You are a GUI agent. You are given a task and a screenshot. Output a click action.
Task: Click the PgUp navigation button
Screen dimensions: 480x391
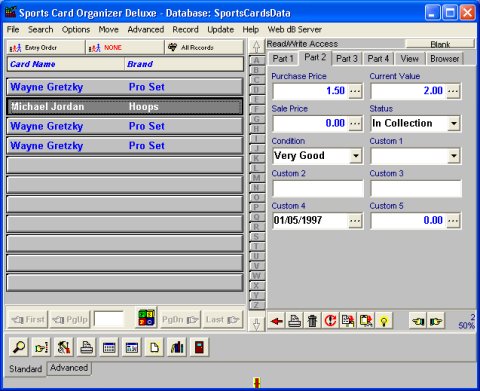click(x=70, y=320)
